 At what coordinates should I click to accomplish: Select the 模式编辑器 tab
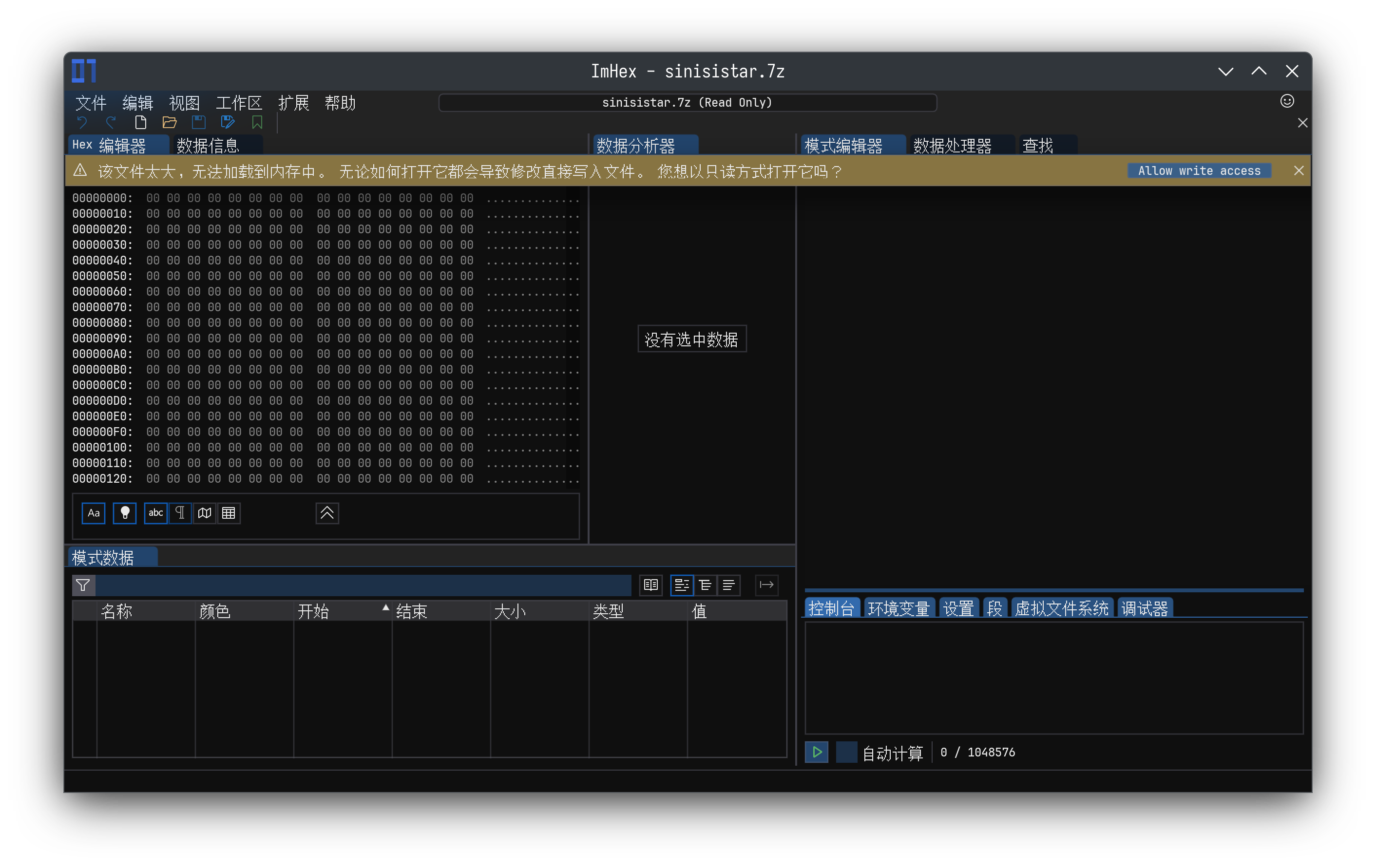click(854, 145)
